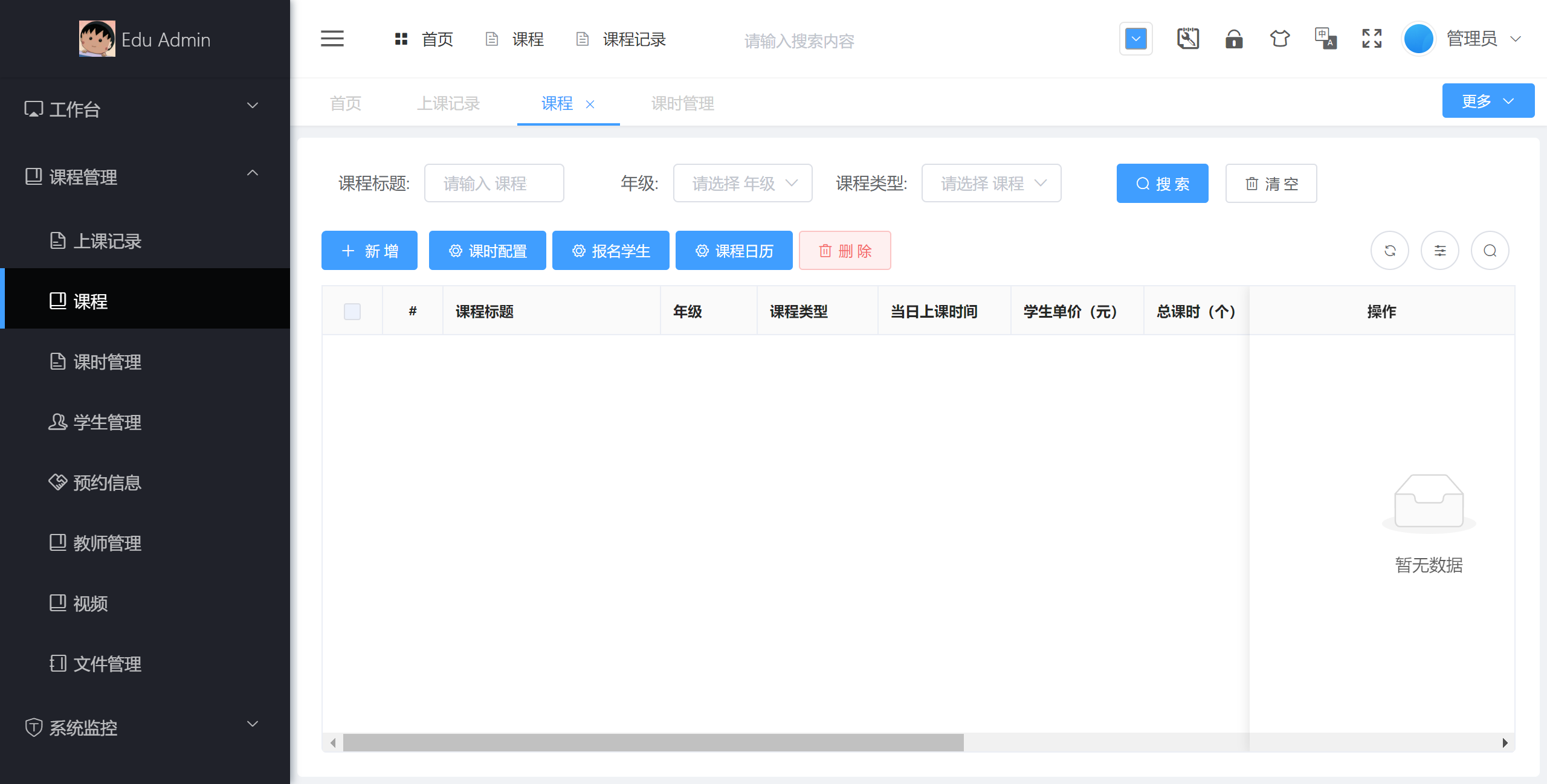Close the 课程 tab
Viewport: 1547px width, 784px height.
point(590,104)
